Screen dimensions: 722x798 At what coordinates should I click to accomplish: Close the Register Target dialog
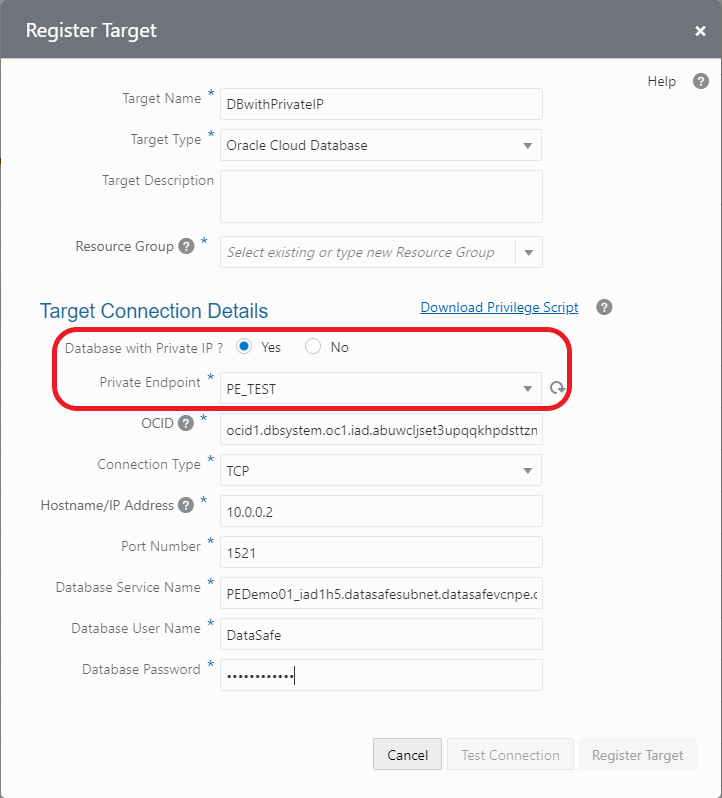coord(700,31)
